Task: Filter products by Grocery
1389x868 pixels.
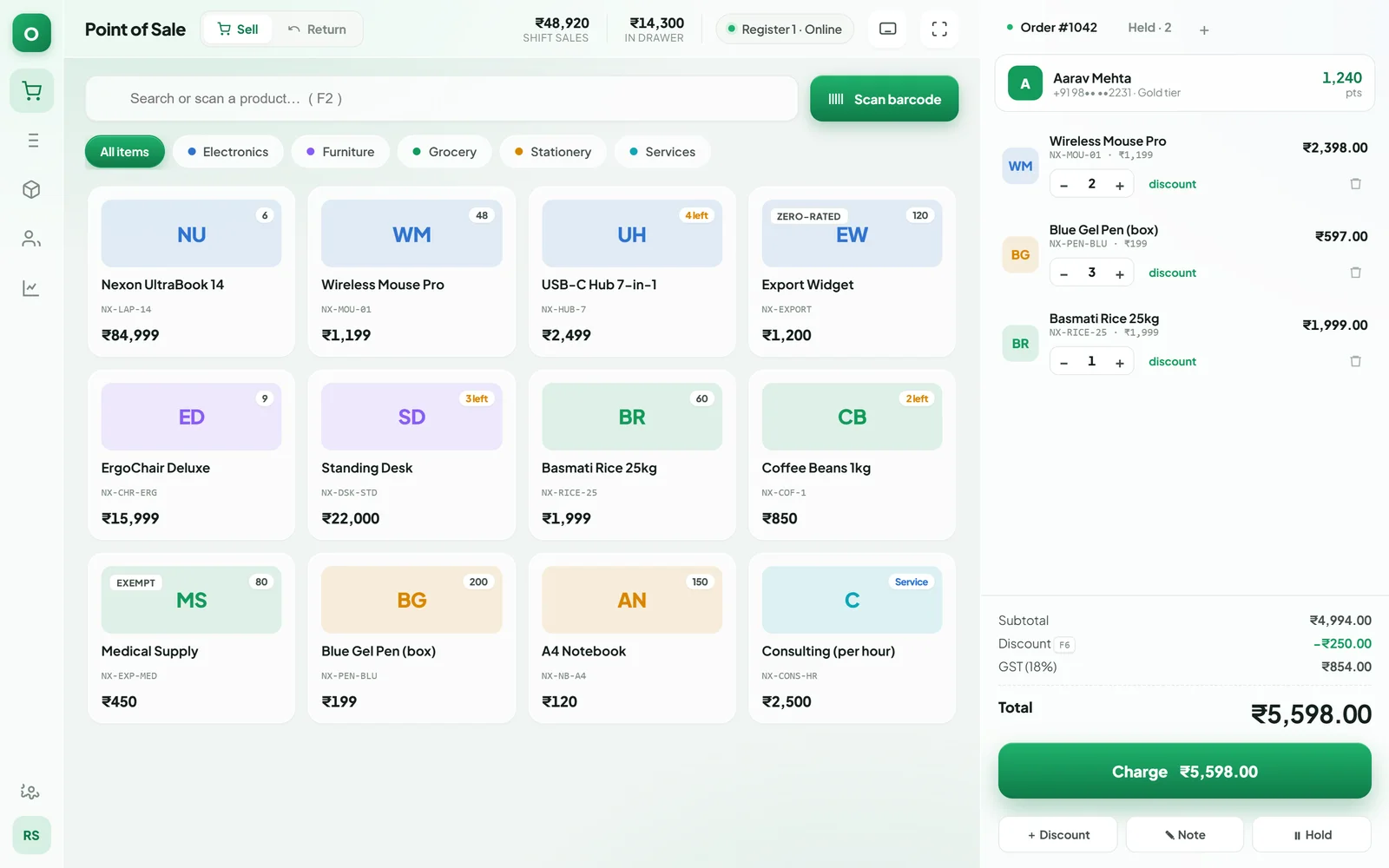Action: point(444,152)
